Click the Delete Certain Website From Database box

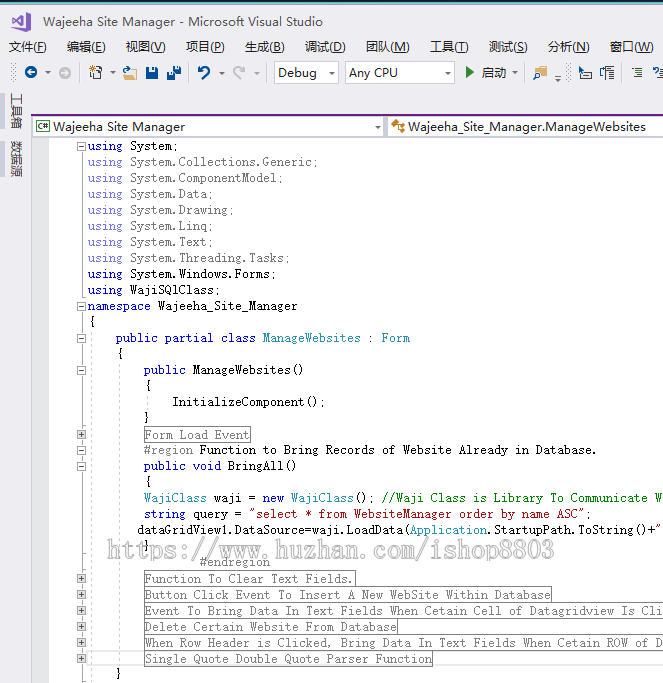tap(271, 627)
